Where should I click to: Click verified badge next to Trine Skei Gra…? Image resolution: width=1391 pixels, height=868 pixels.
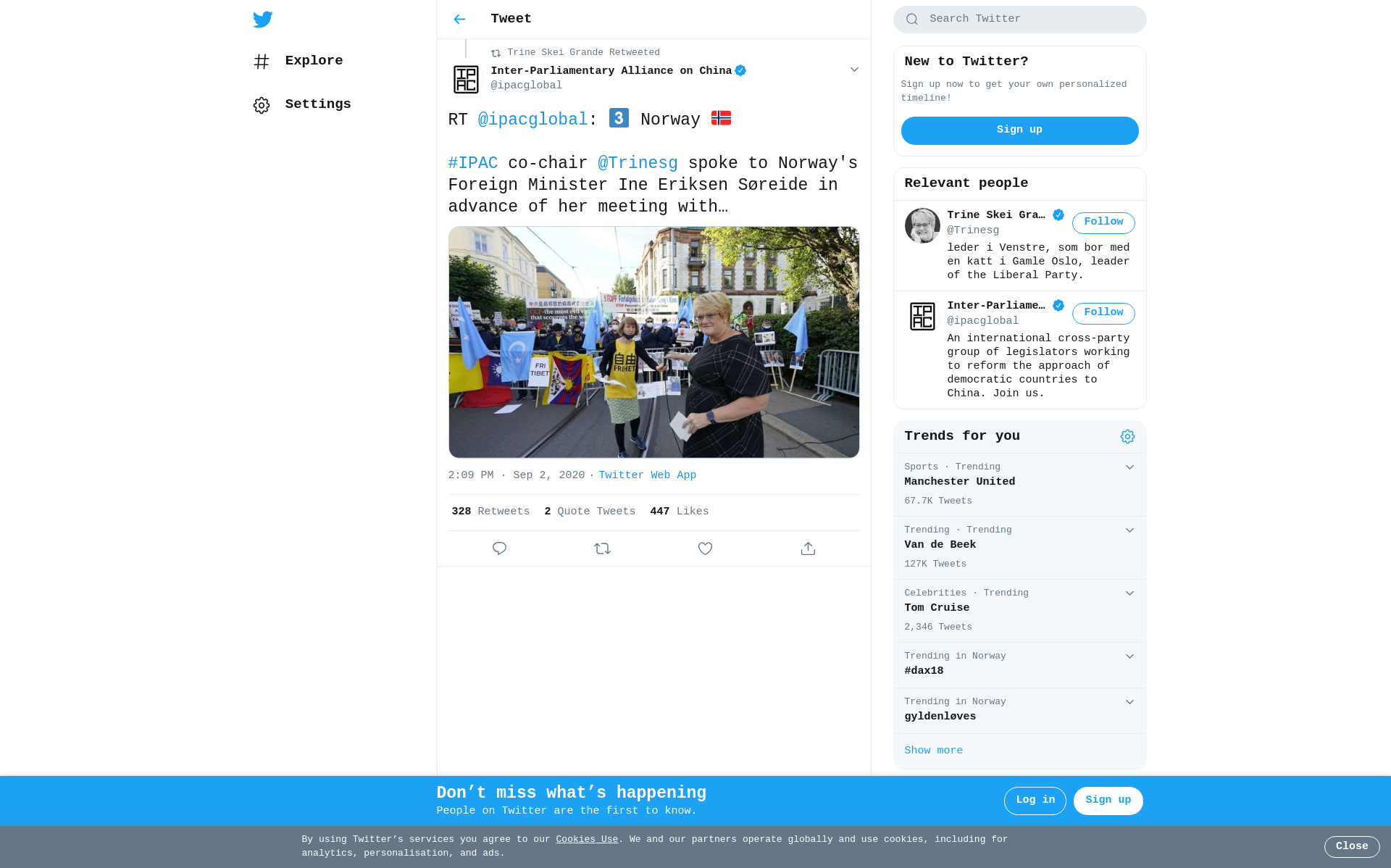[1058, 214]
